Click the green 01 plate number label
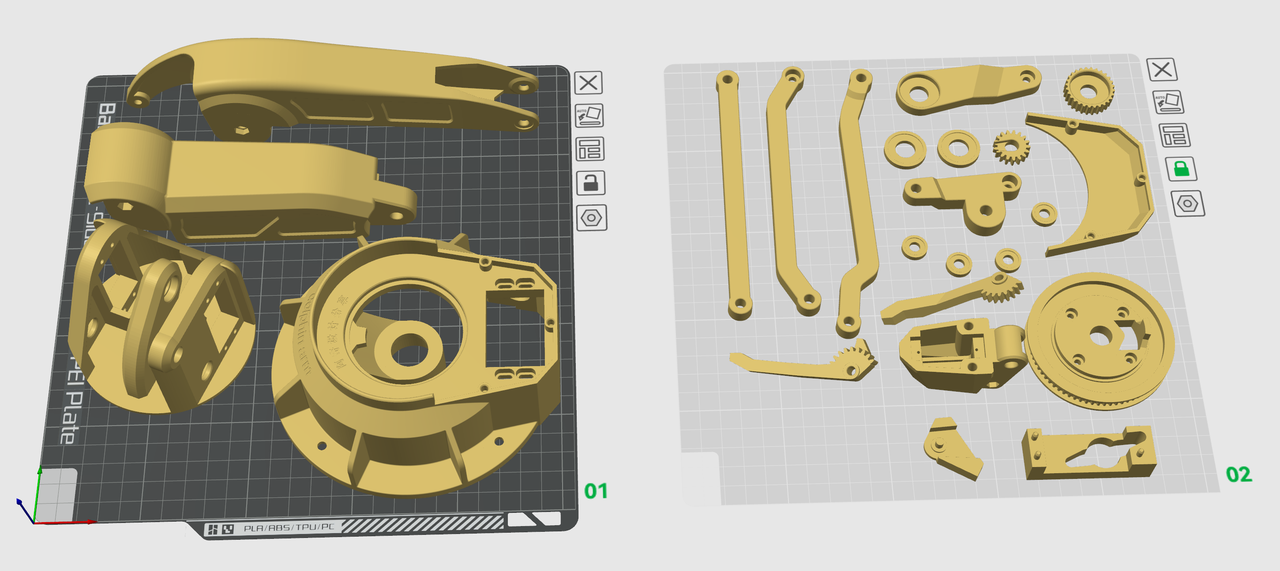 tap(596, 491)
